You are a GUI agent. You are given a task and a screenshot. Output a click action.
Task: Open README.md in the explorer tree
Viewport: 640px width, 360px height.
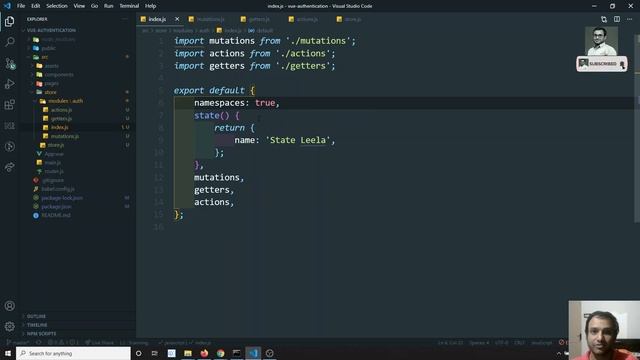[56, 215]
